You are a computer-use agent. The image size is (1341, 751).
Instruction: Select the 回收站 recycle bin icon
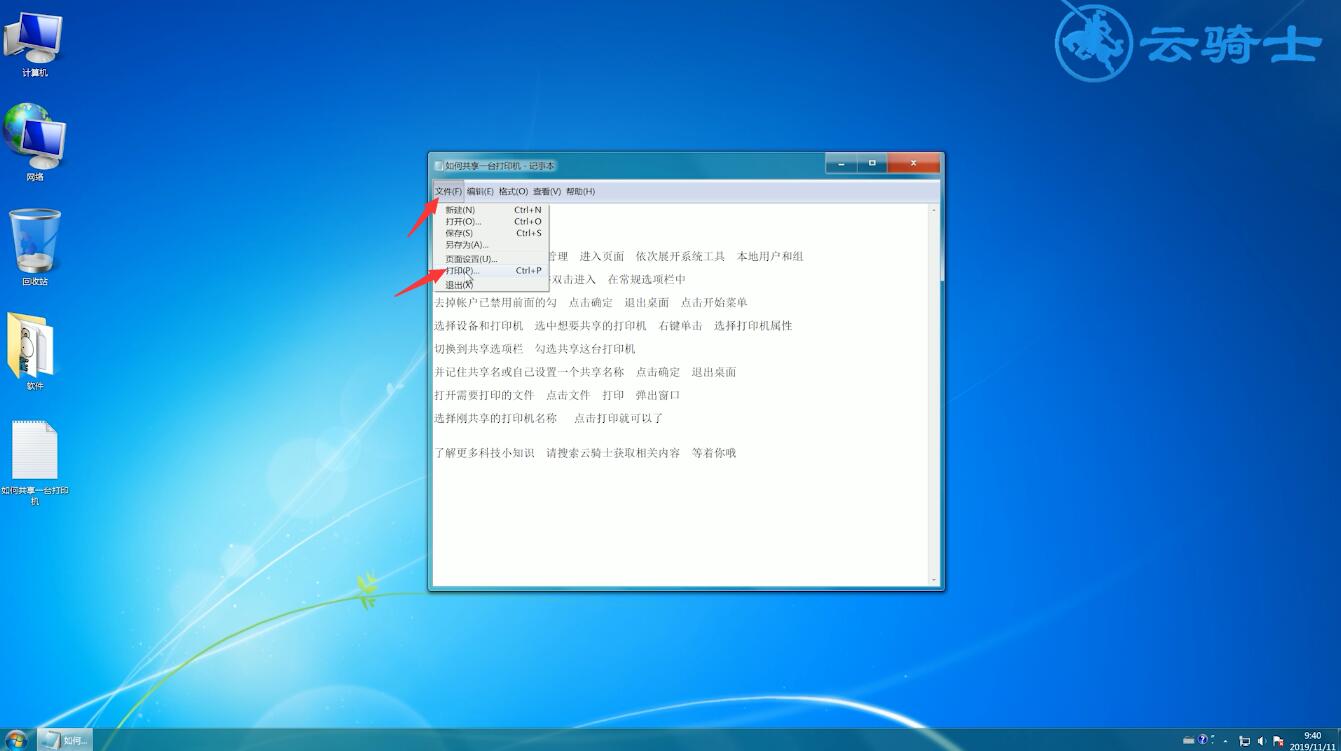click(35, 247)
